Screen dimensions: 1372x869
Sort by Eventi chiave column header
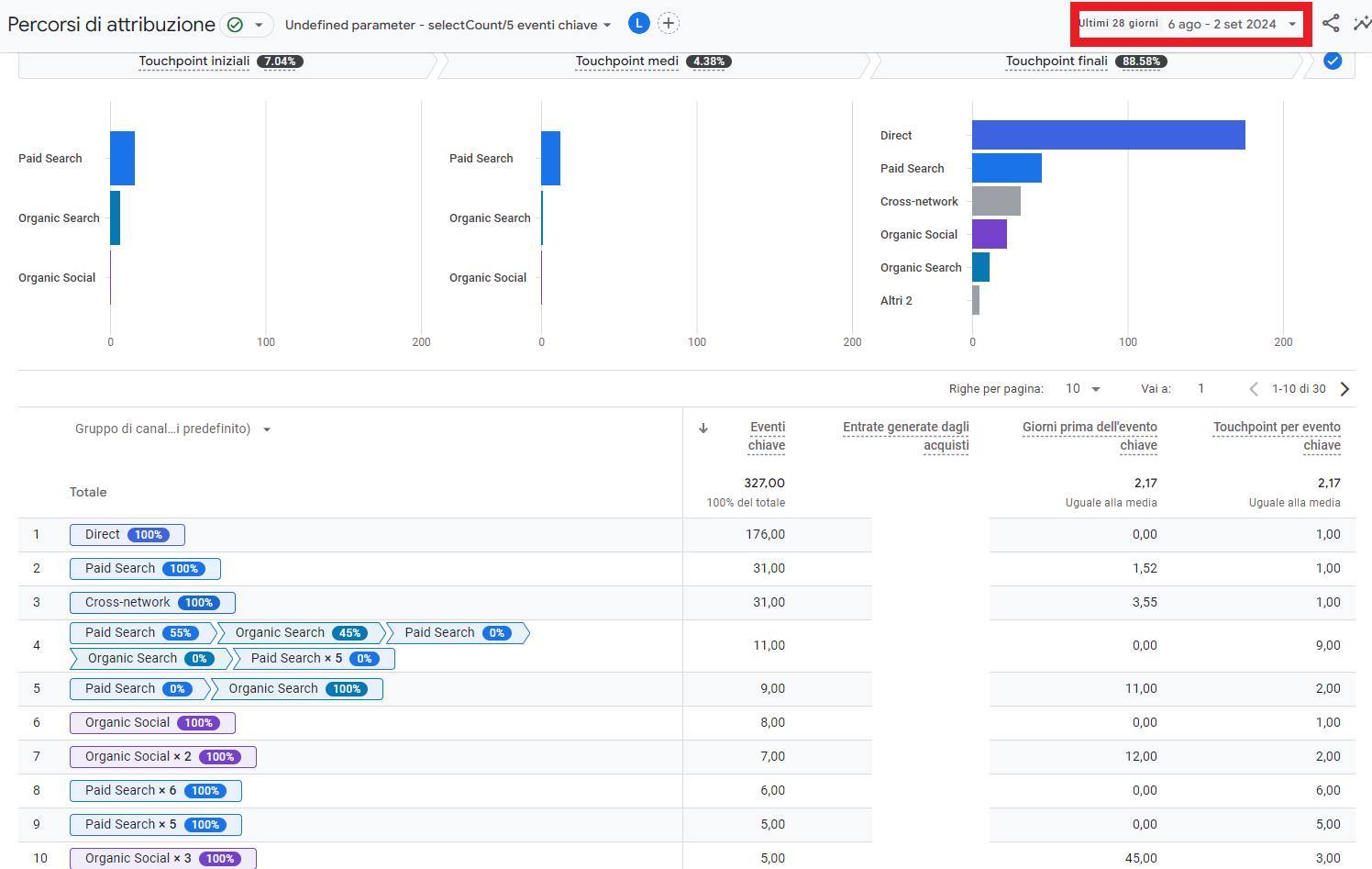(x=767, y=436)
